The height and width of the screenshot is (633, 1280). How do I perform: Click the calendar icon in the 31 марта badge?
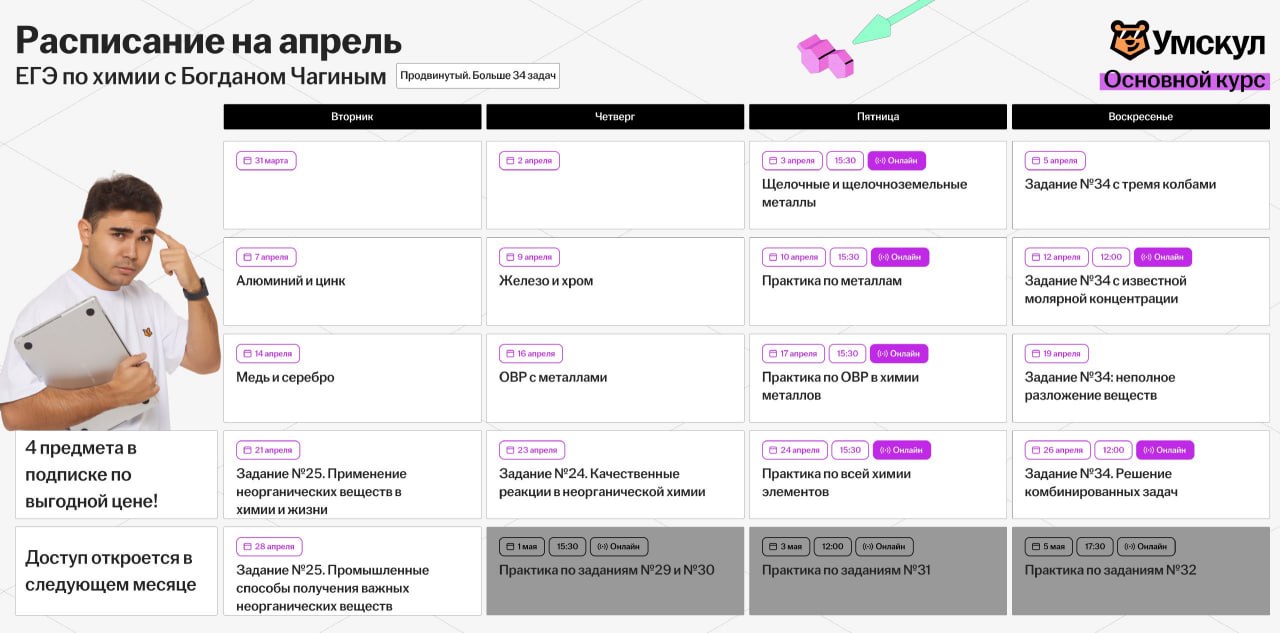coord(247,161)
